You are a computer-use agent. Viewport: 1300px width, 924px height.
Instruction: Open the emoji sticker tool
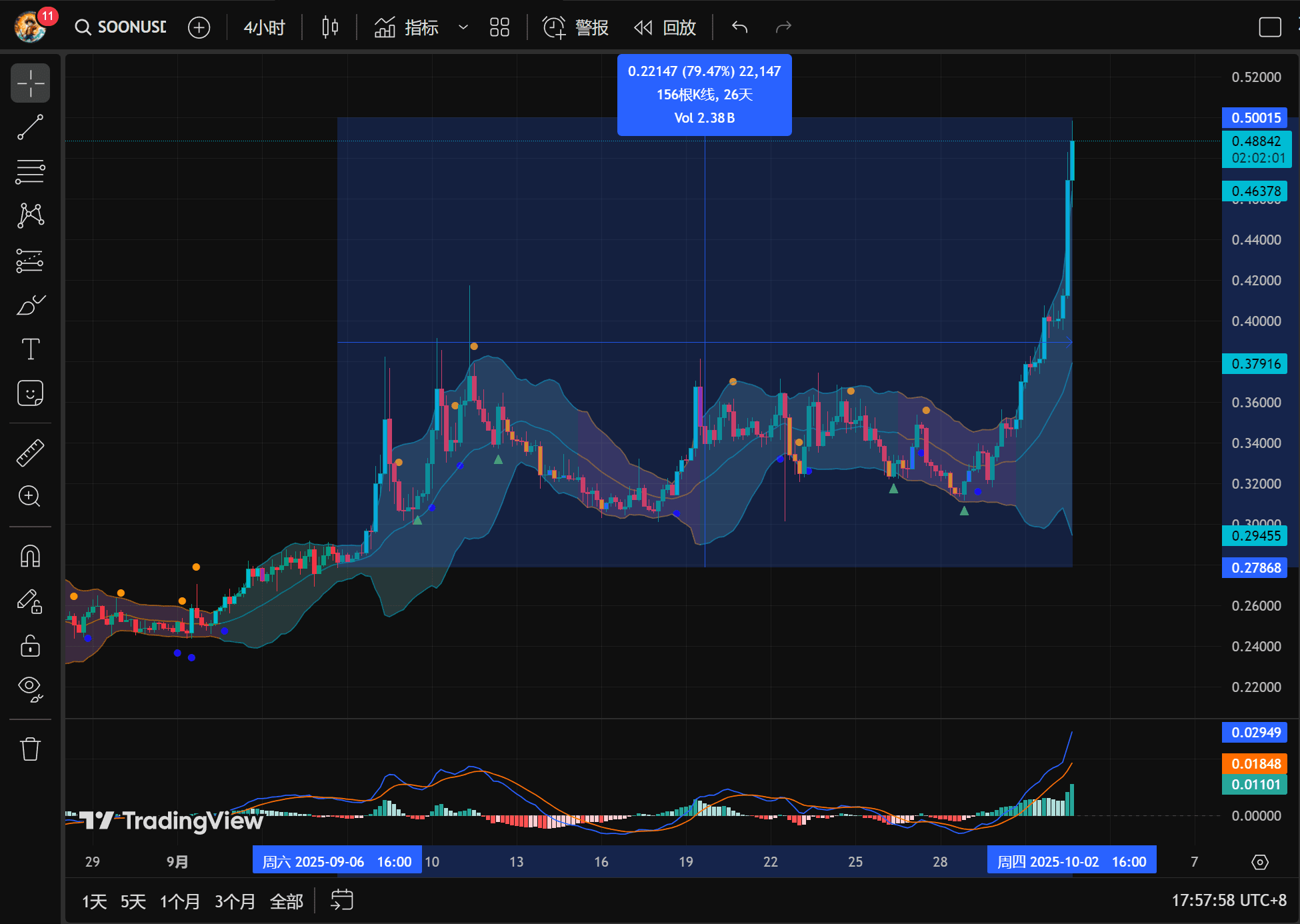pos(30,393)
